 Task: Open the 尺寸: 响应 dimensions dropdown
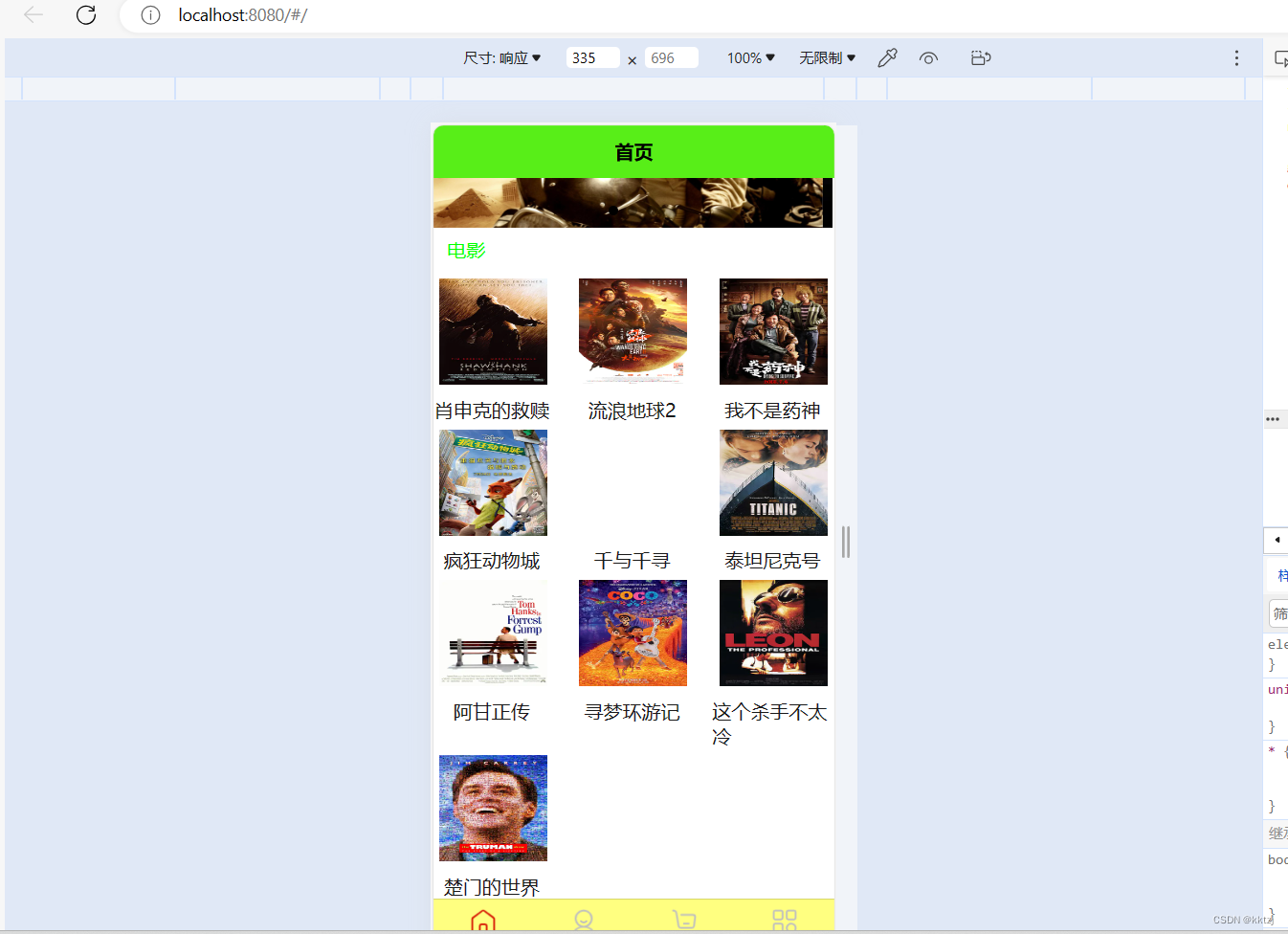pyautogui.click(x=502, y=58)
